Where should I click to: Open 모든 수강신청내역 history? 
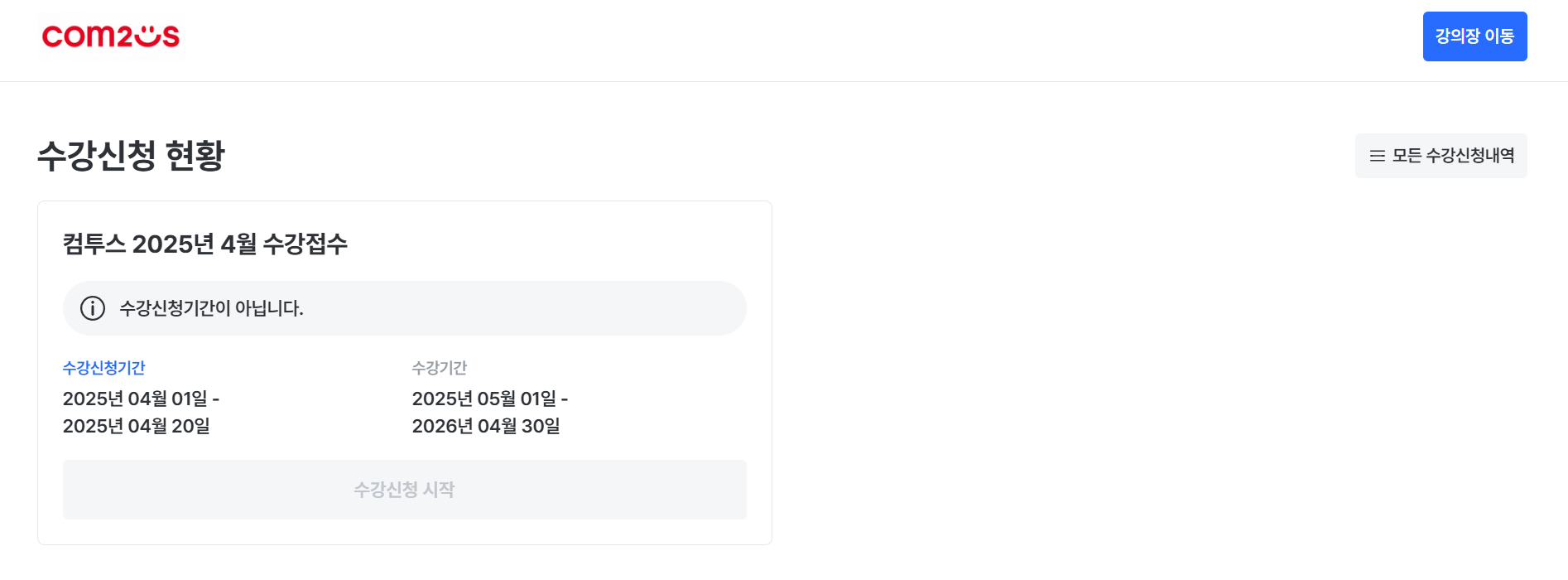(x=1441, y=156)
